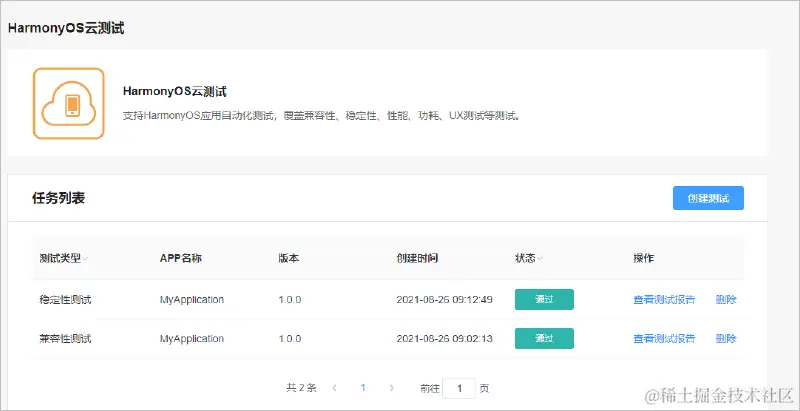Viewport: 800px width, 411px height.
Task: Click the HarmonyOS云测试 page title at top
Action: click(66, 28)
